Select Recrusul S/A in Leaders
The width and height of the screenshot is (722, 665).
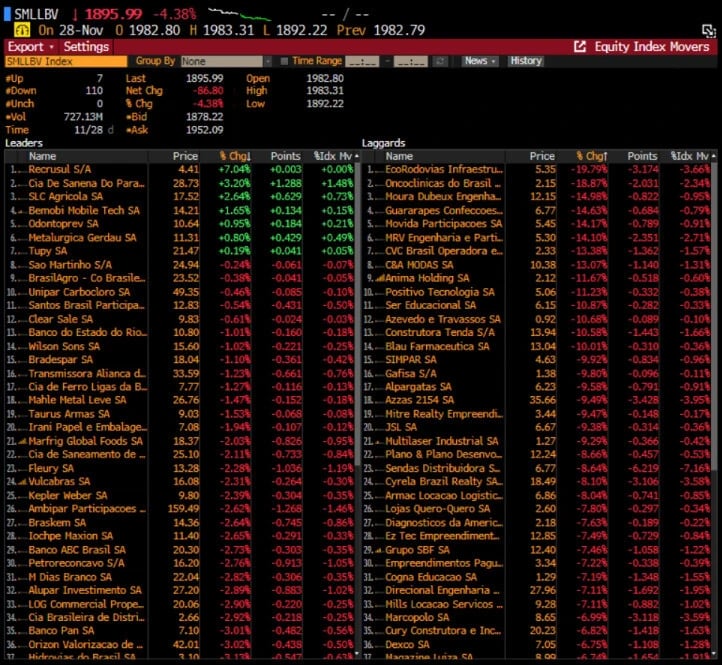point(180,169)
